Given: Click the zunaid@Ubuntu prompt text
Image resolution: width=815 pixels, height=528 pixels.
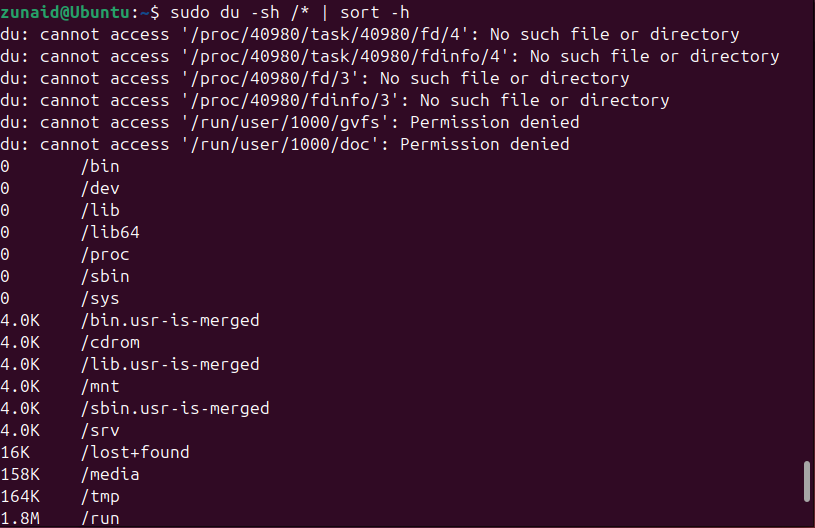Looking at the screenshot, I should [x=65, y=12].
